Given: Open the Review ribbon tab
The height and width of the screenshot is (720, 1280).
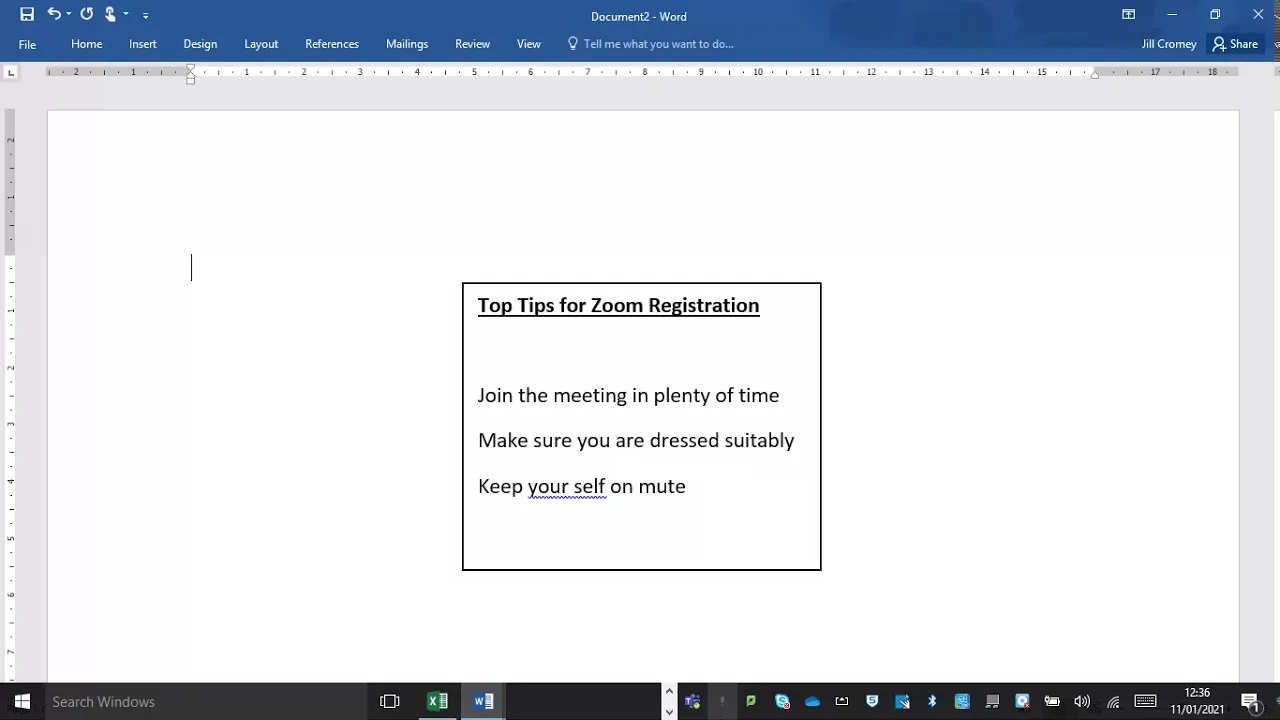Looking at the screenshot, I should (473, 44).
